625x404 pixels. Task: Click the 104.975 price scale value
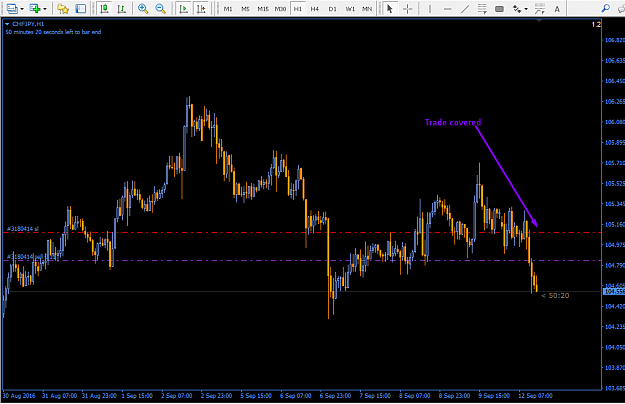coord(615,245)
